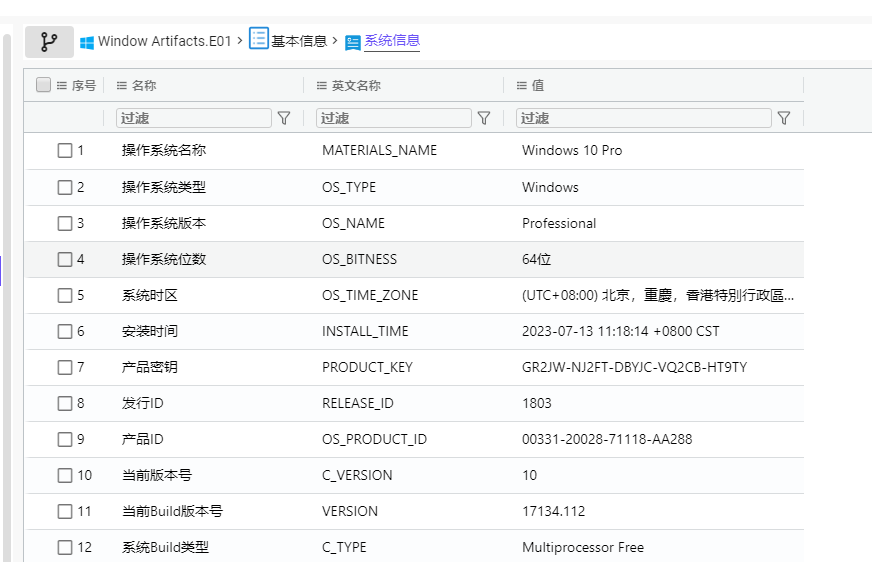Click the card icon beside 系统信息
The height and width of the screenshot is (562, 872).
point(353,43)
